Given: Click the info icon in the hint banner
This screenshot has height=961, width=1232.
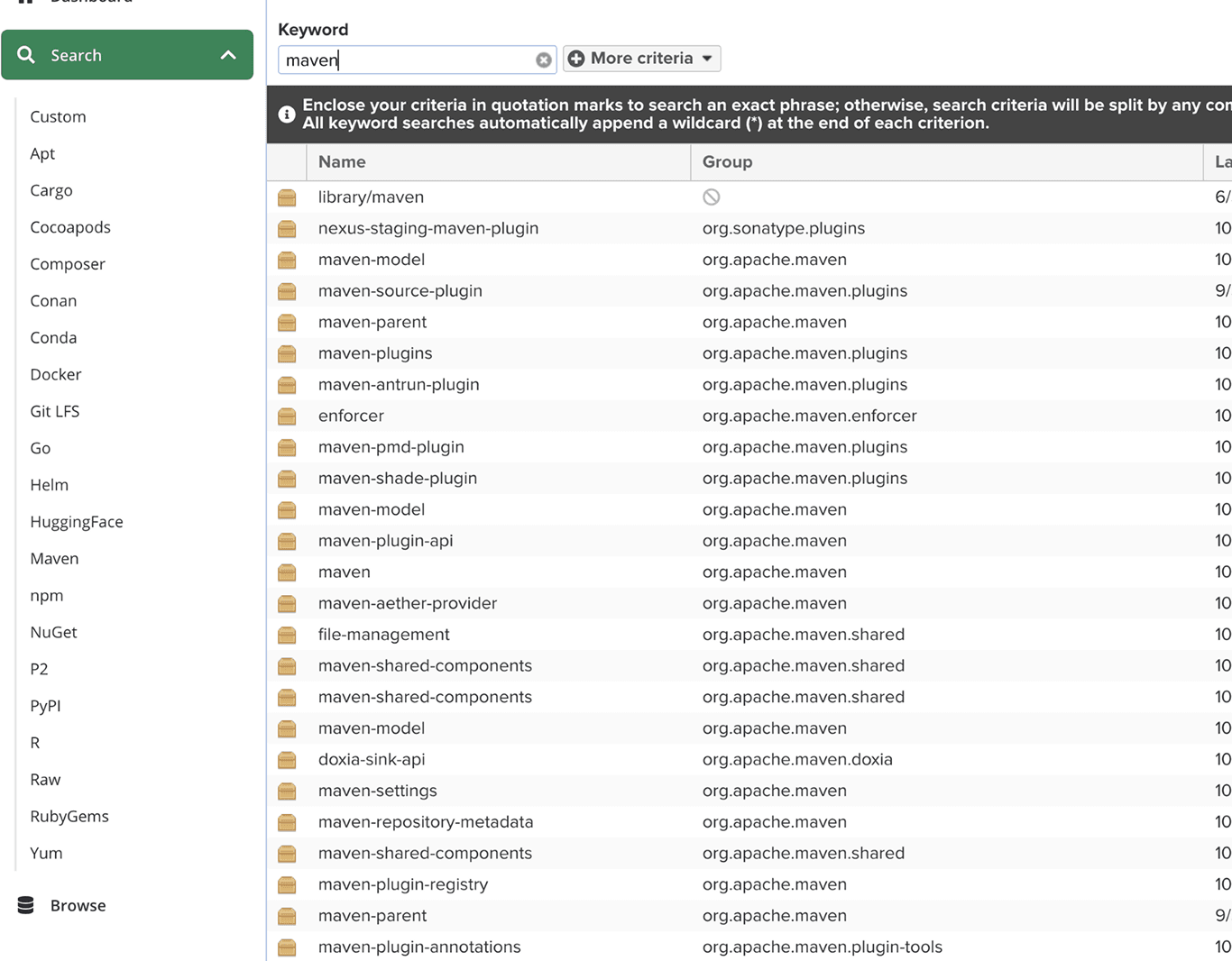Looking at the screenshot, I should click(287, 114).
